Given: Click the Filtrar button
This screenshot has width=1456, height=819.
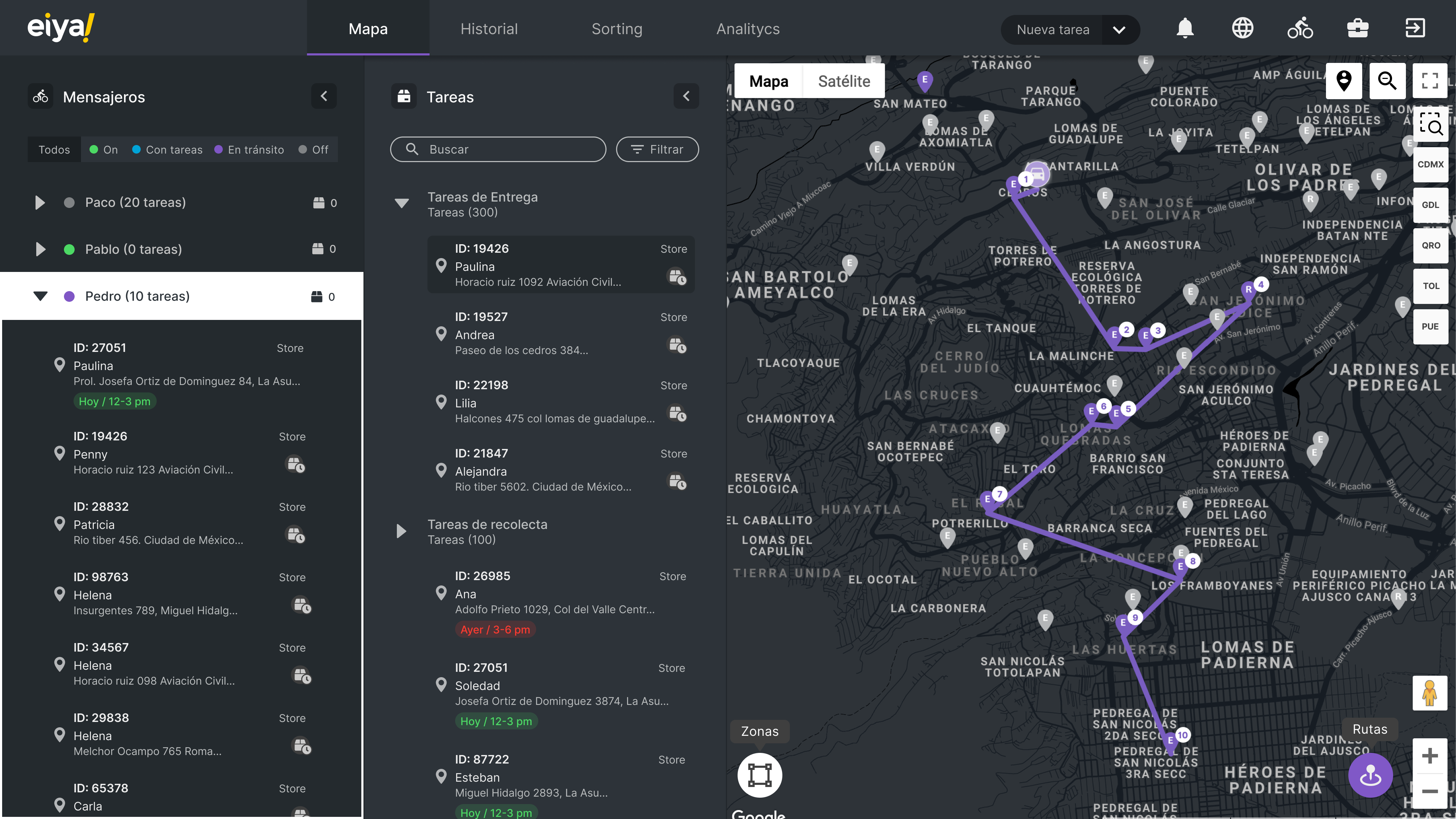Looking at the screenshot, I should [657, 149].
